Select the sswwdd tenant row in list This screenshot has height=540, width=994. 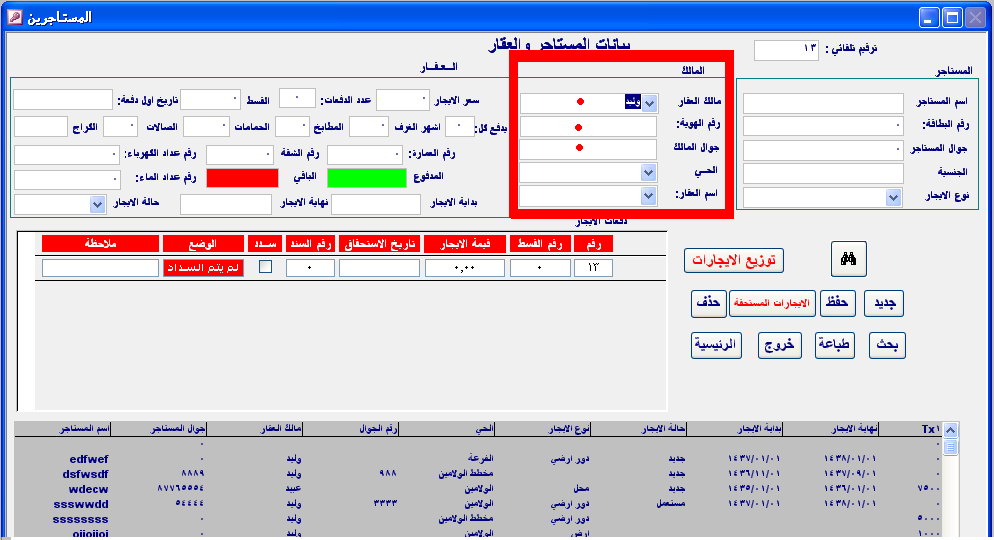pyautogui.click(x=477, y=504)
